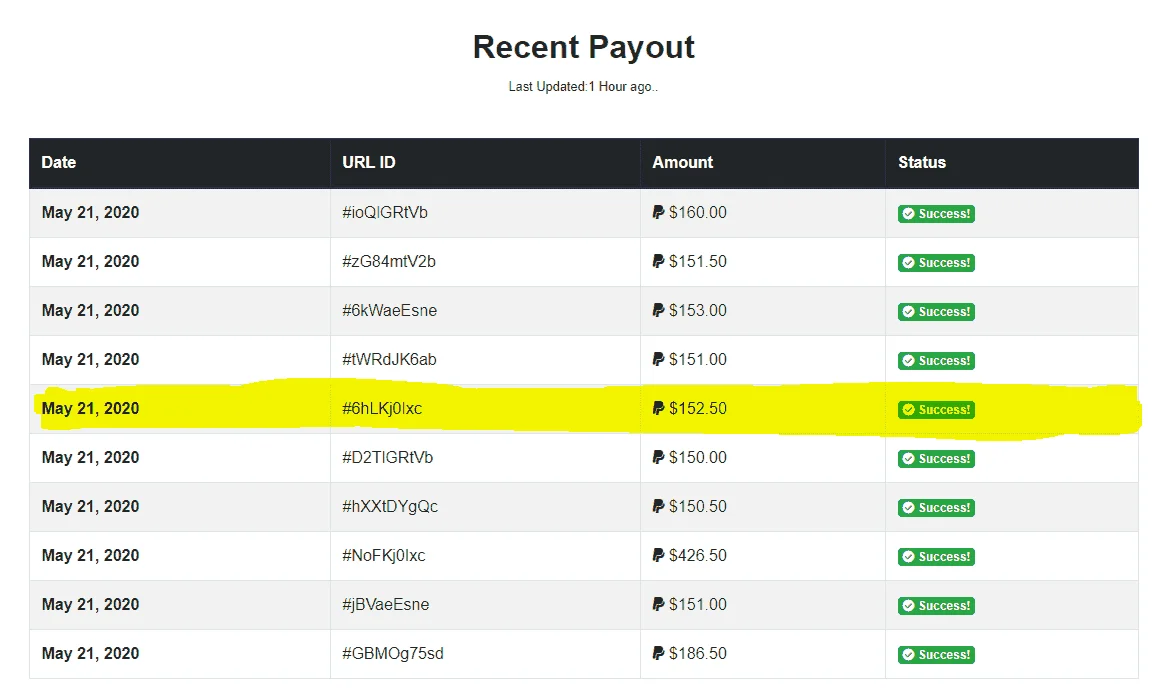Select URL ID #jBVaeEsne
Image resolution: width=1165 pixels, height=694 pixels.
386,605
